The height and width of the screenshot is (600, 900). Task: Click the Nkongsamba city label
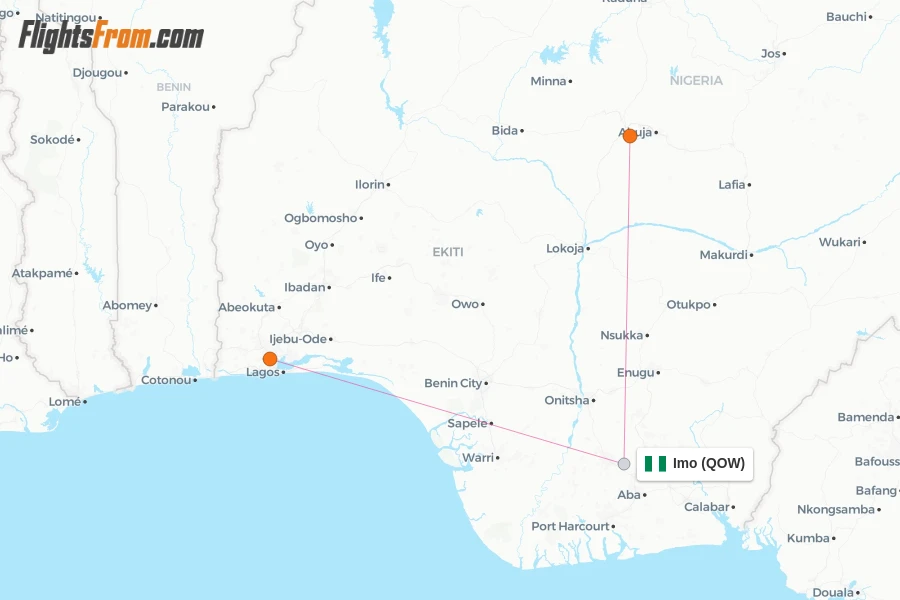[x=836, y=510]
